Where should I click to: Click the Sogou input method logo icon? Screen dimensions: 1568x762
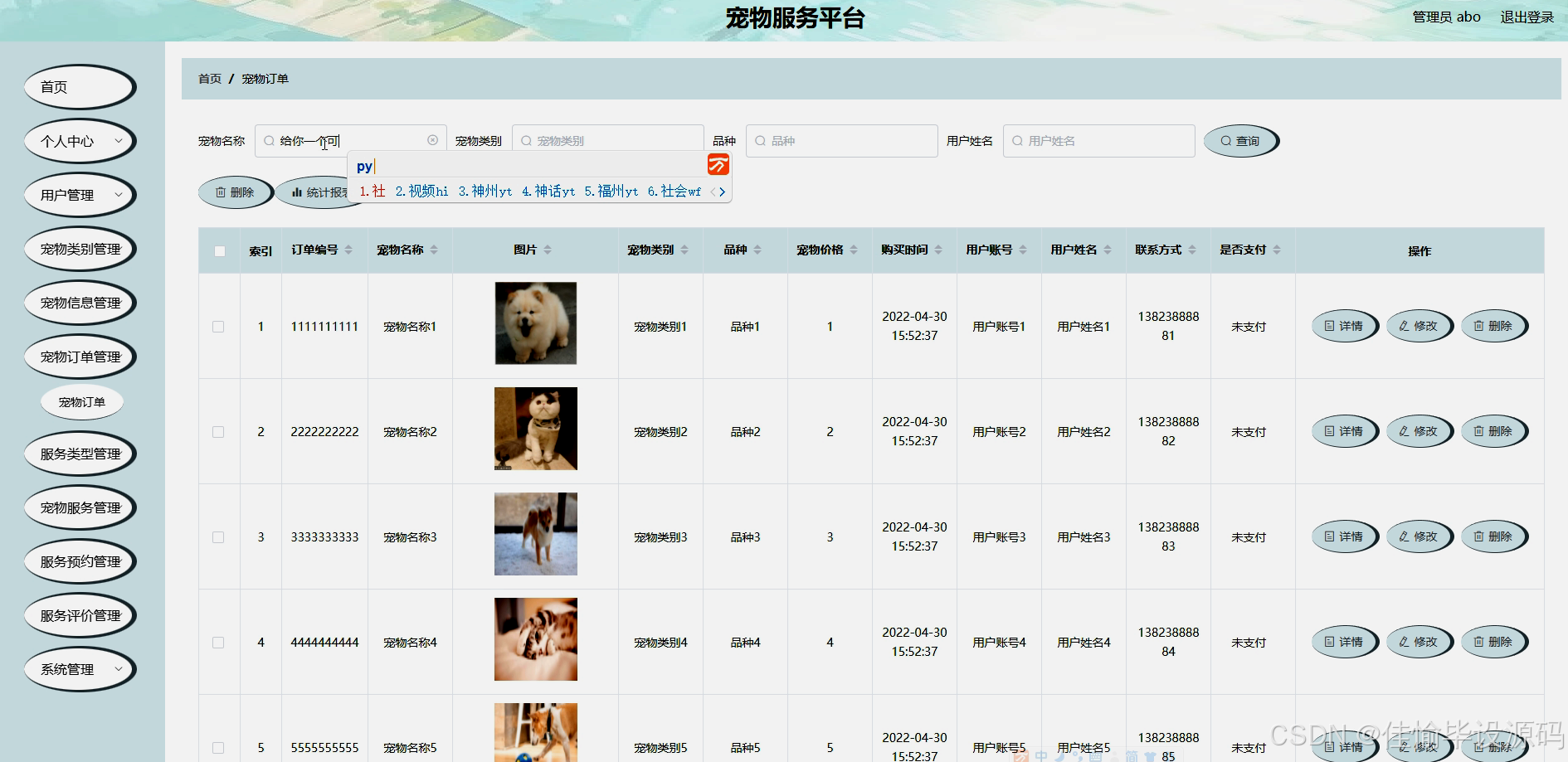[718, 164]
